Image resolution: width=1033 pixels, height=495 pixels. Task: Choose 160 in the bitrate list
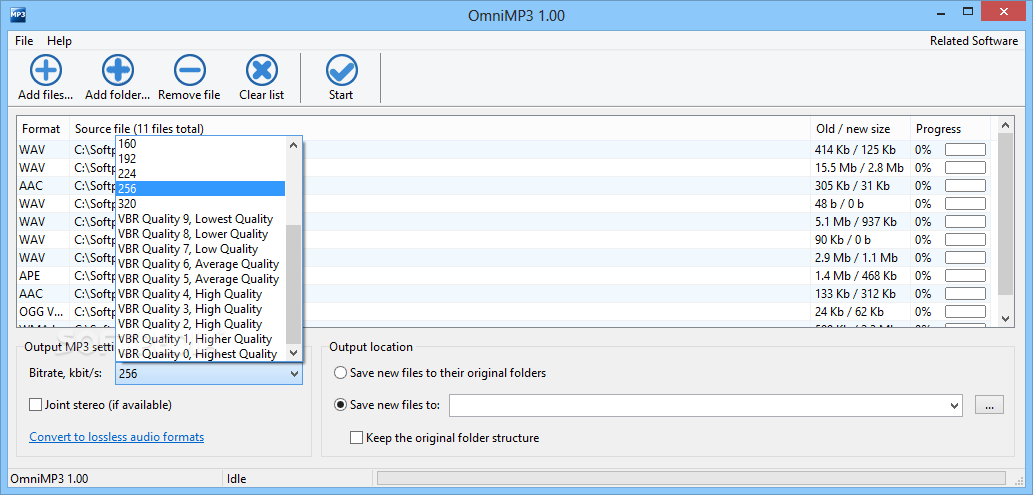(200, 143)
